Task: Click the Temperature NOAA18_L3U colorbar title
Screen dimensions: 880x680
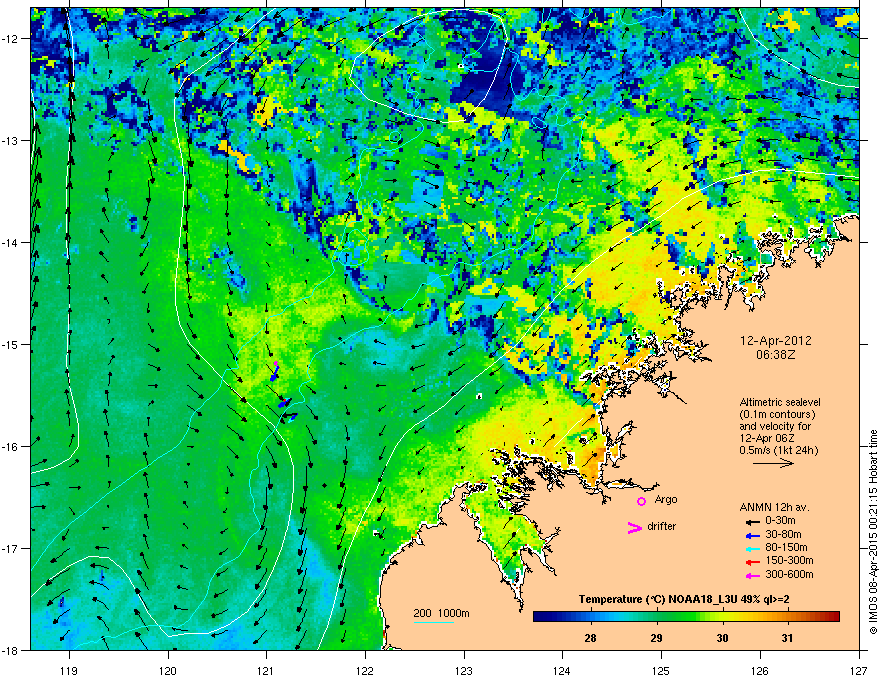Action: pos(684,600)
